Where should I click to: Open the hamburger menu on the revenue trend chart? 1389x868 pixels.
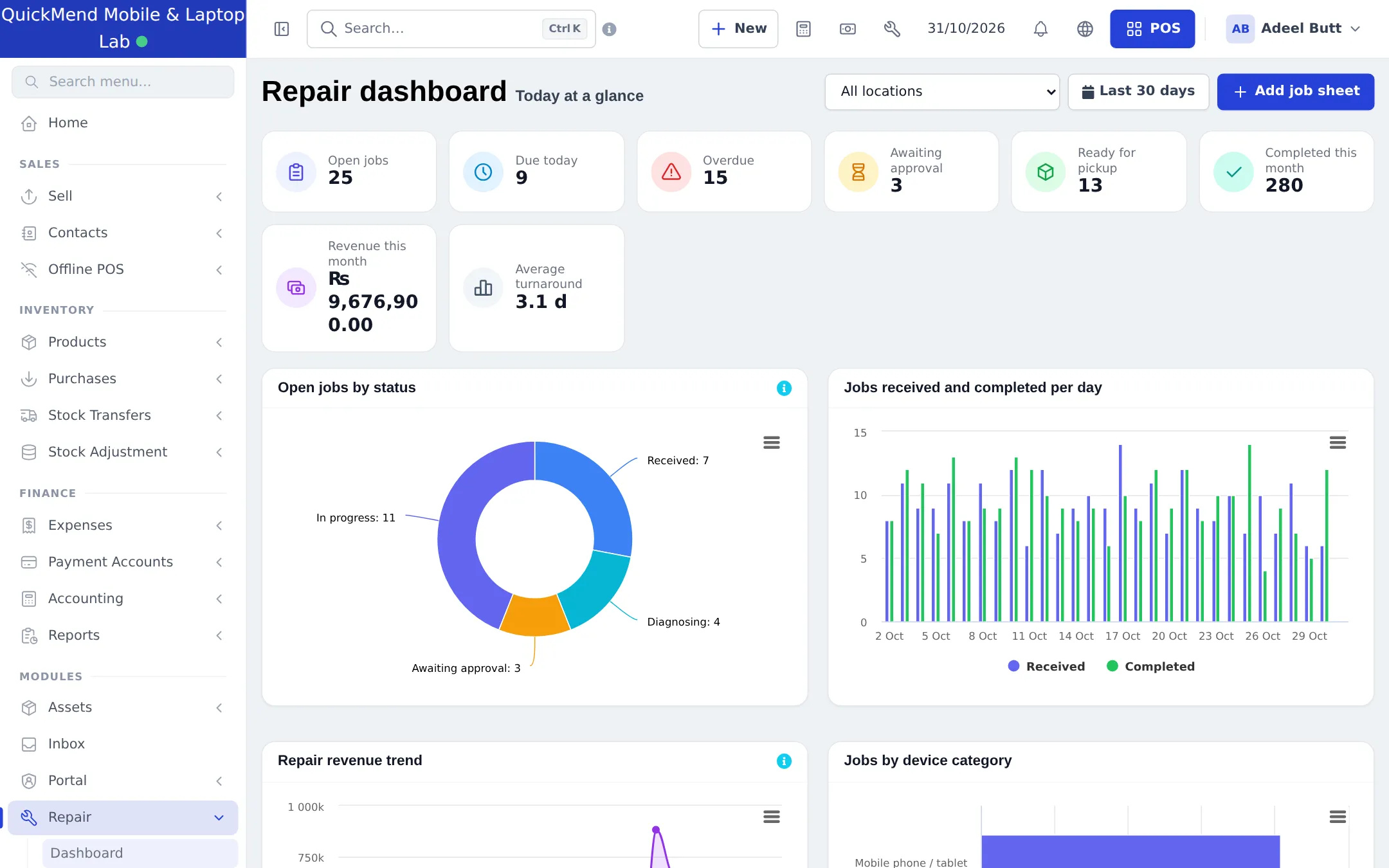pos(772,817)
